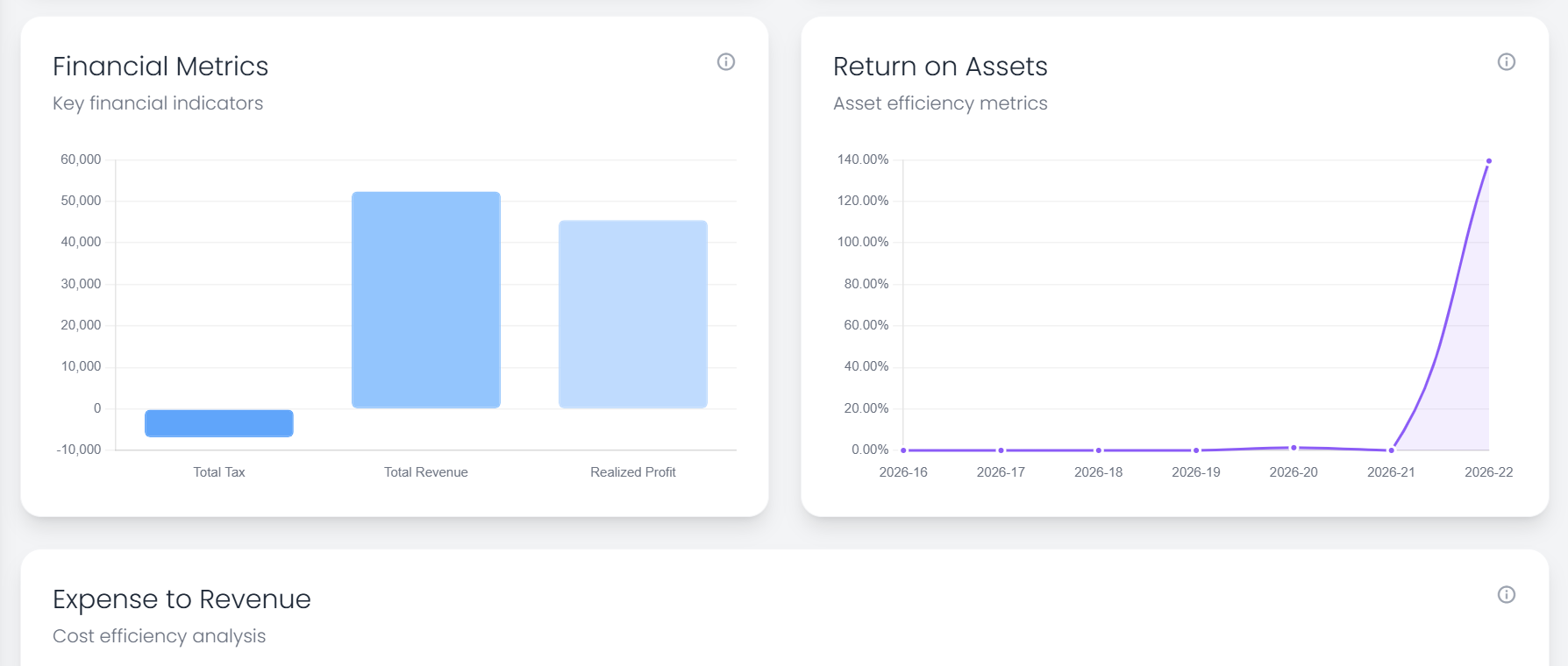This screenshot has height=666, width=1568.
Task: Select the Realized Profit bar
Action: coord(633,314)
